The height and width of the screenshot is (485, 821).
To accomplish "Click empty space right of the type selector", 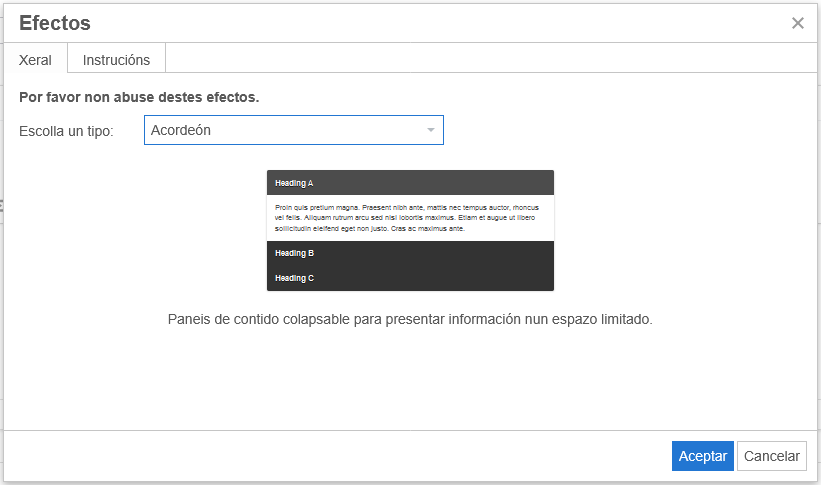I will [620, 130].
